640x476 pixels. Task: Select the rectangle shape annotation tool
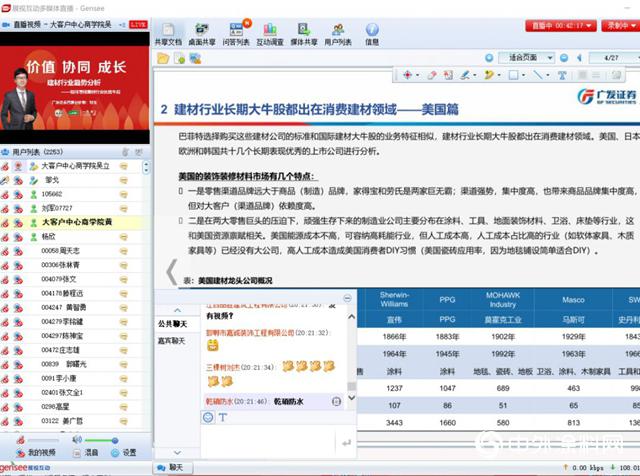(x=513, y=75)
